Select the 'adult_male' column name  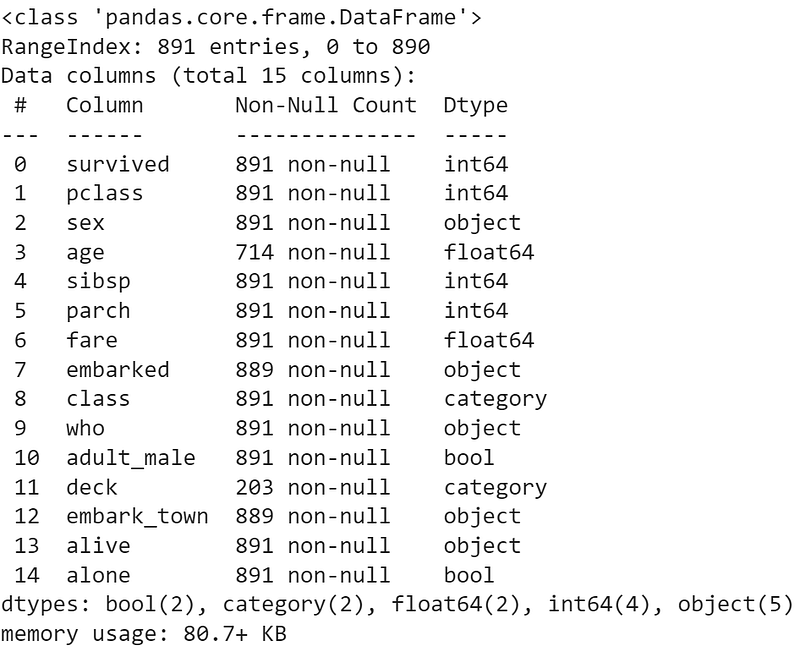(131, 458)
